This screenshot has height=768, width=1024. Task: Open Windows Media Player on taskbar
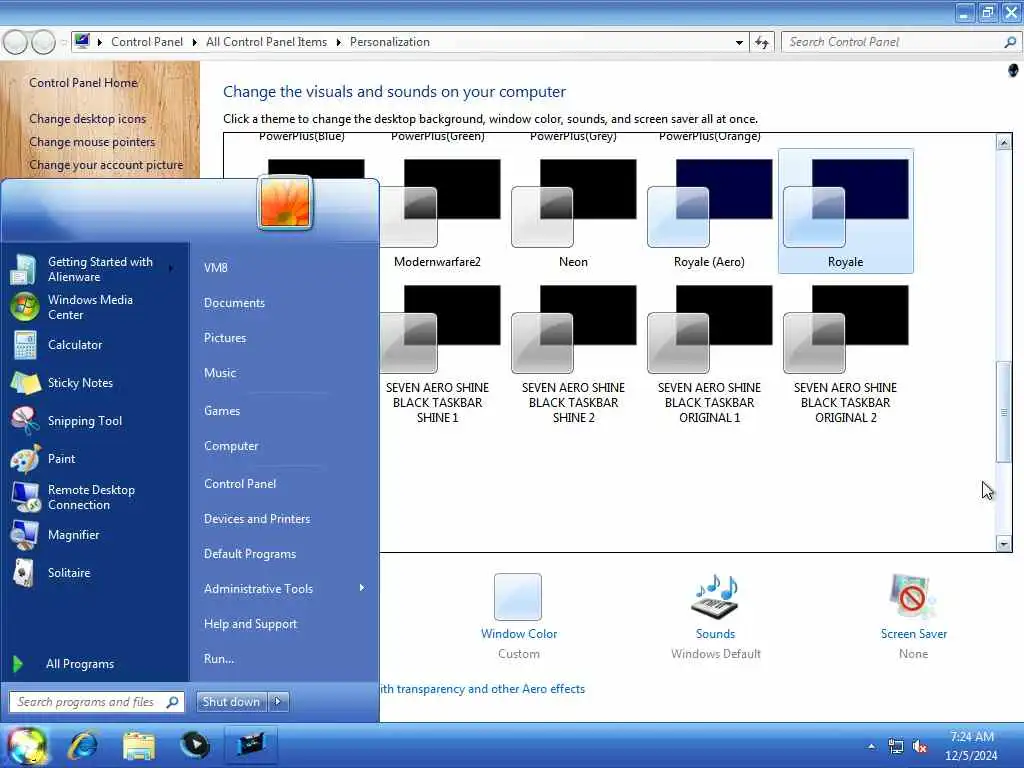[x=195, y=745]
